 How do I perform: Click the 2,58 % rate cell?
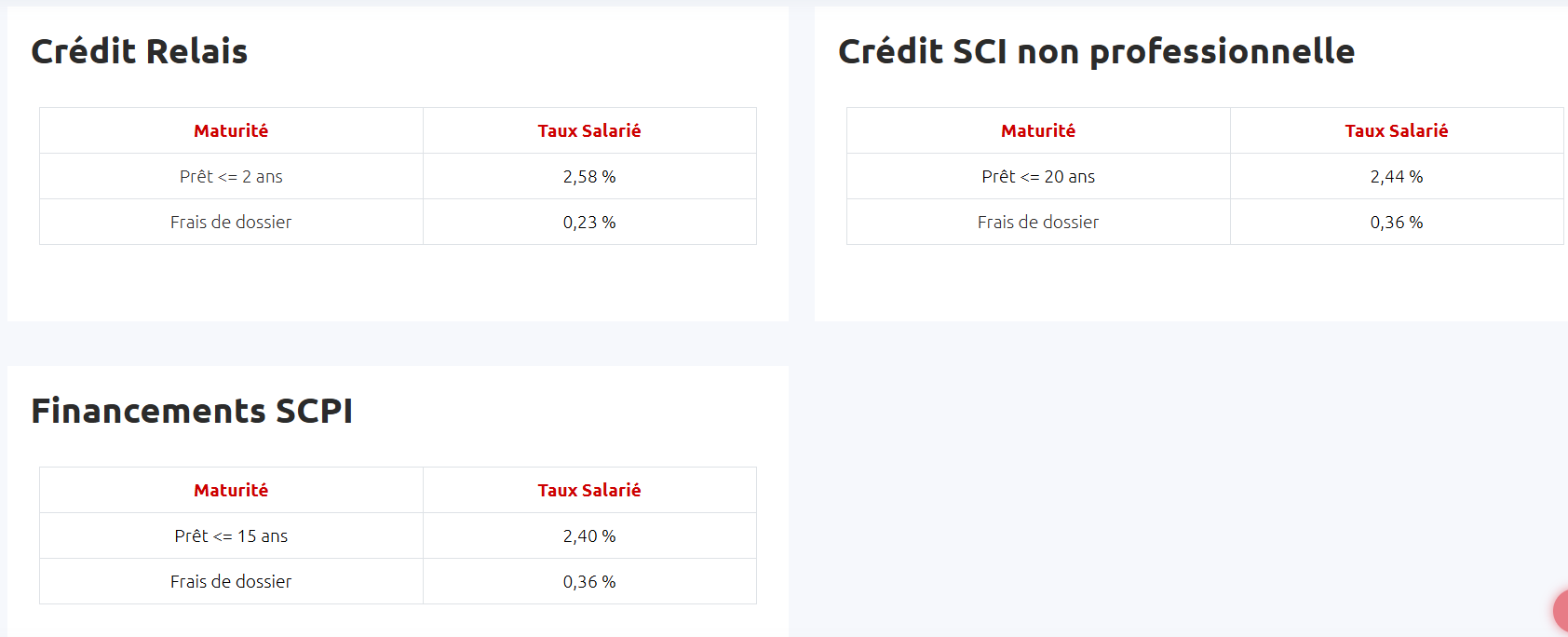point(589,177)
